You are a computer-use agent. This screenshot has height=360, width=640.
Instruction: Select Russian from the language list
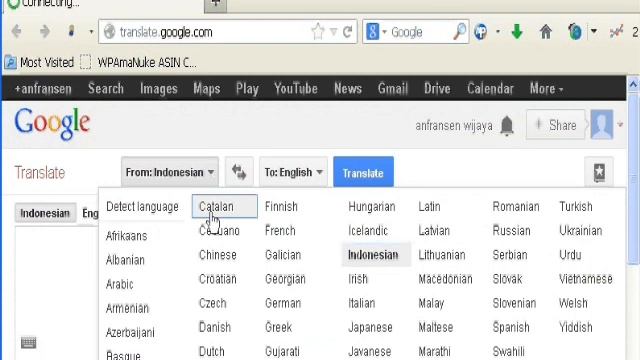click(511, 231)
